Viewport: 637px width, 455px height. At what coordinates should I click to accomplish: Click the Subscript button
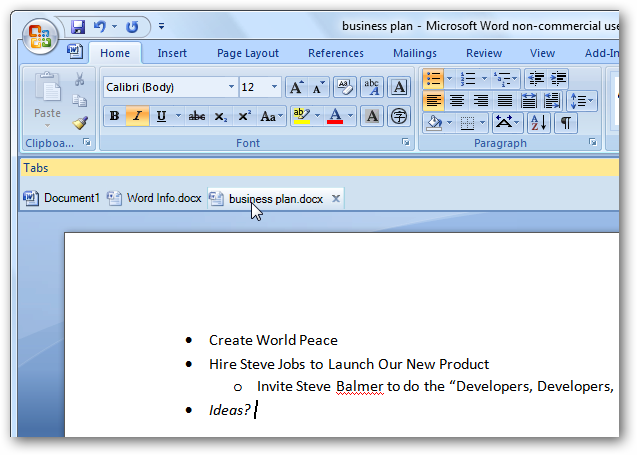pos(220,117)
